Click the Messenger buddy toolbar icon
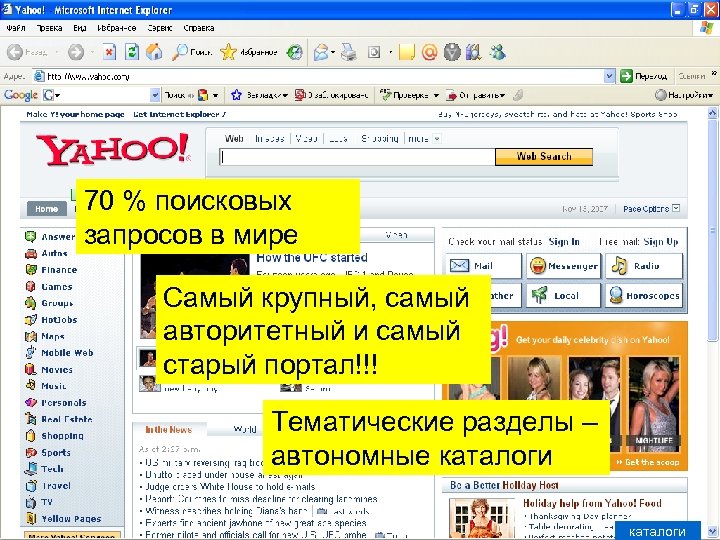This screenshot has width=720, height=540. [498, 52]
